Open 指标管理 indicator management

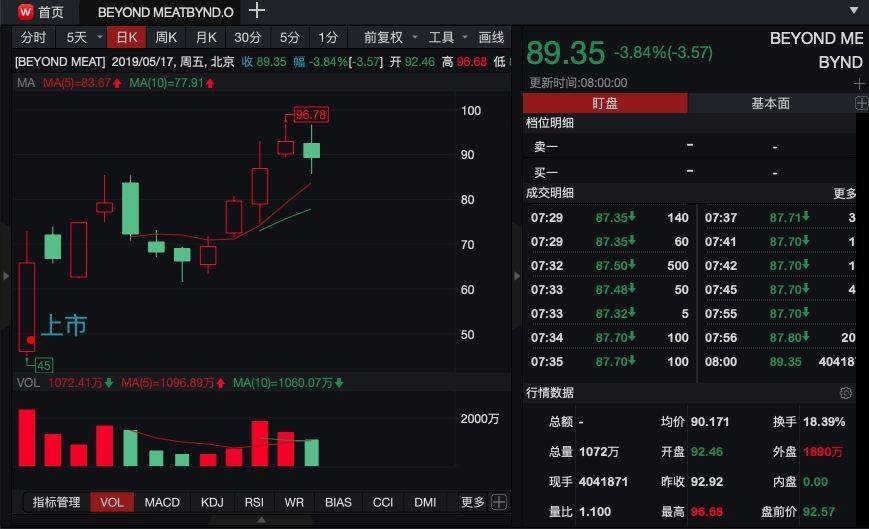56,502
